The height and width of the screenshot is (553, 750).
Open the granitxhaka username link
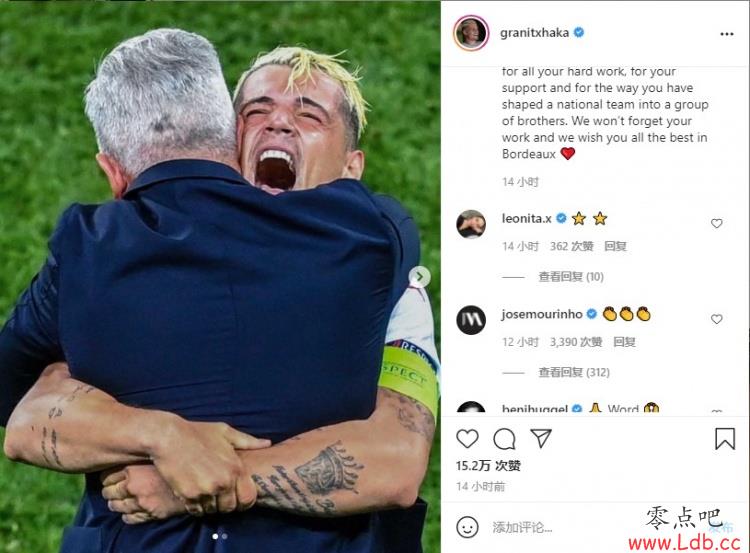[x=534, y=33]
